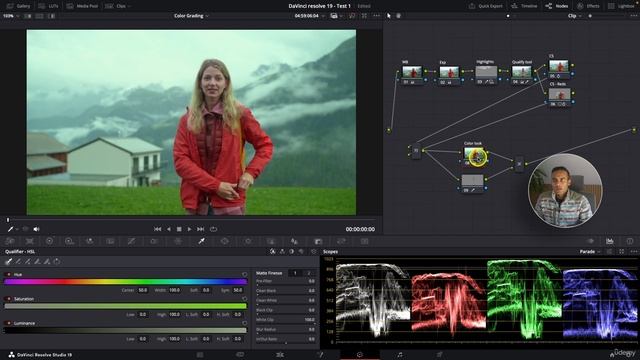The width and height of the screenshot is (640, 360).
Task: Click the viewer eyedropper picker icon
Action: [x=11, y=229]
